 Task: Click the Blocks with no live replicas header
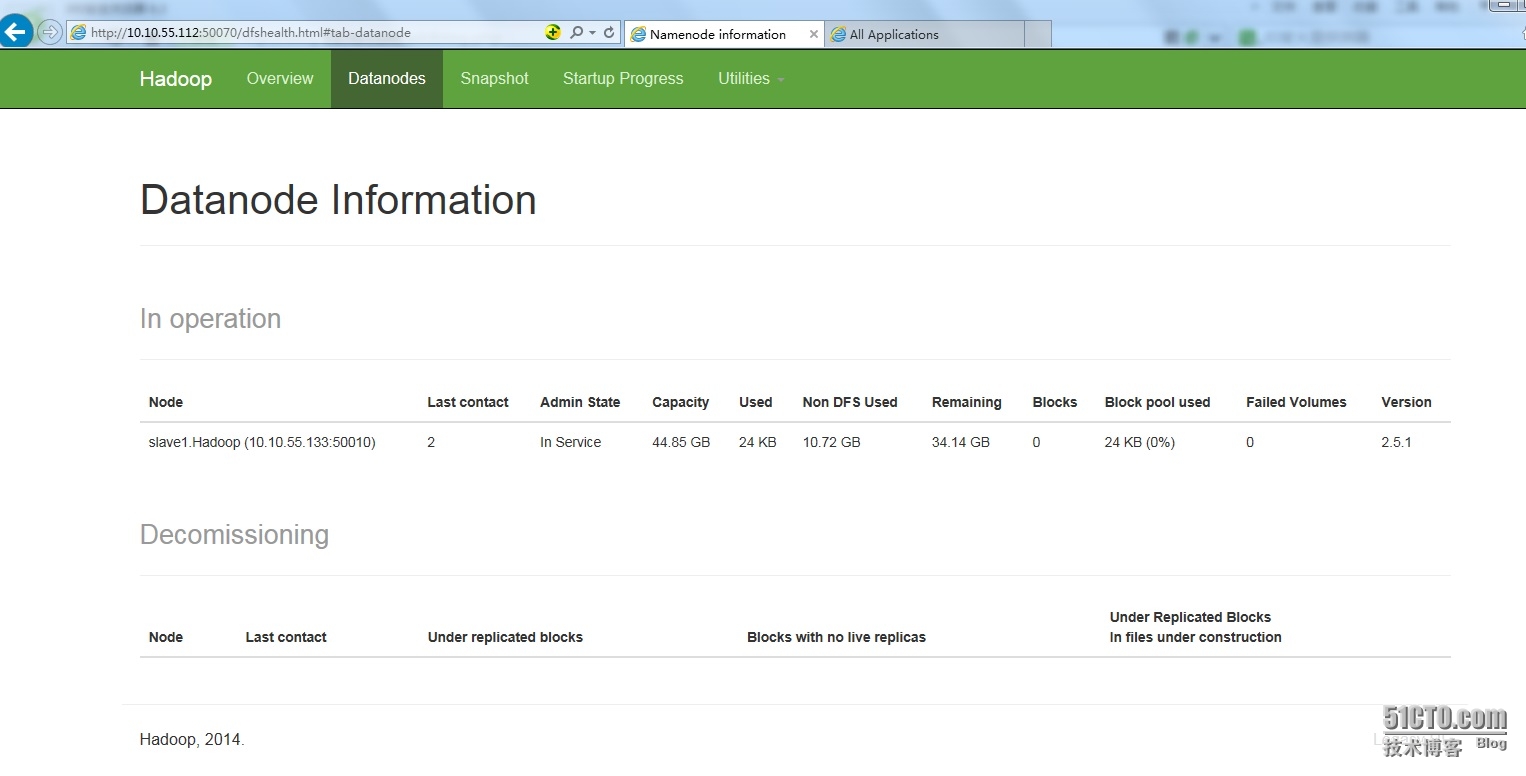pyautogui.click(x=836, y=637)
